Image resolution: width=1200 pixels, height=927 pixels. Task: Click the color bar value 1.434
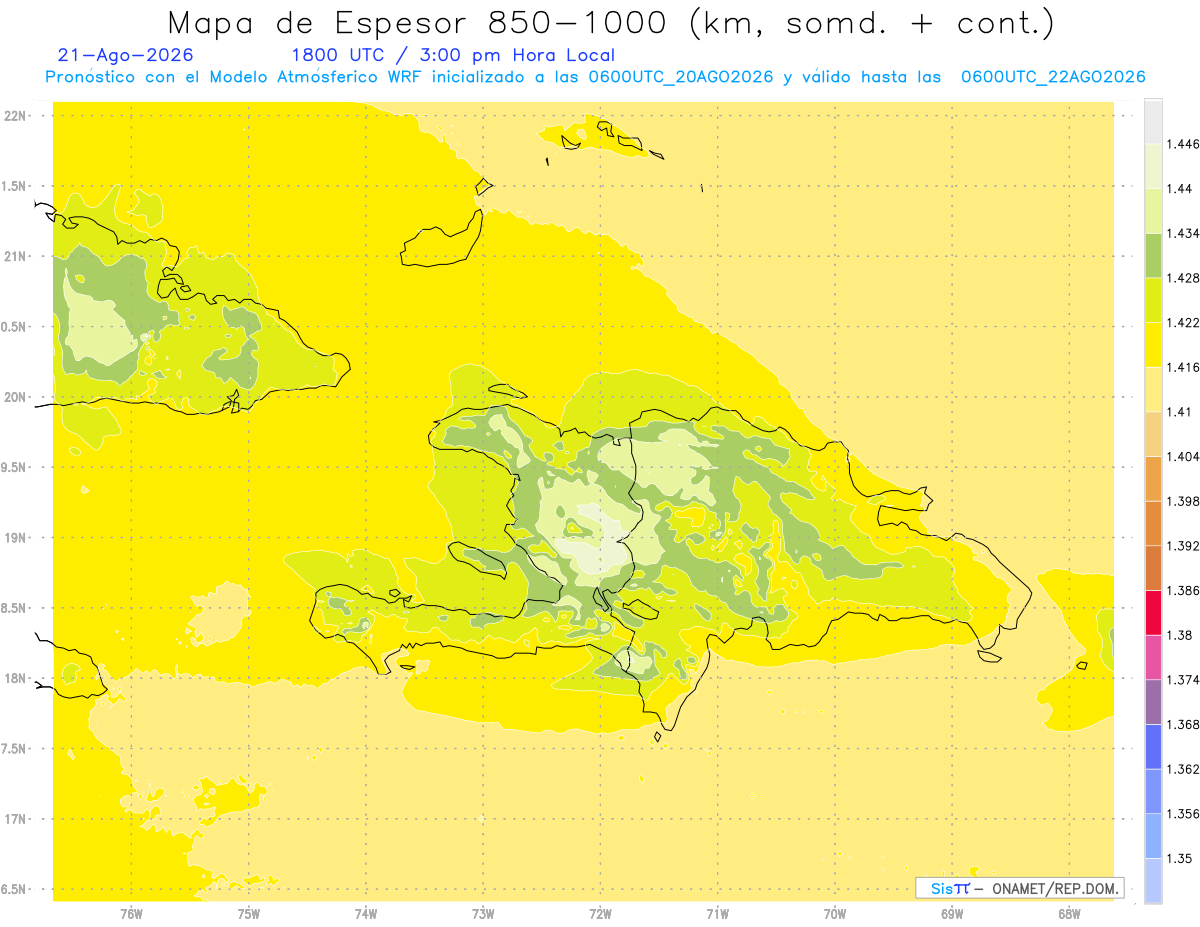[1183, 233]
